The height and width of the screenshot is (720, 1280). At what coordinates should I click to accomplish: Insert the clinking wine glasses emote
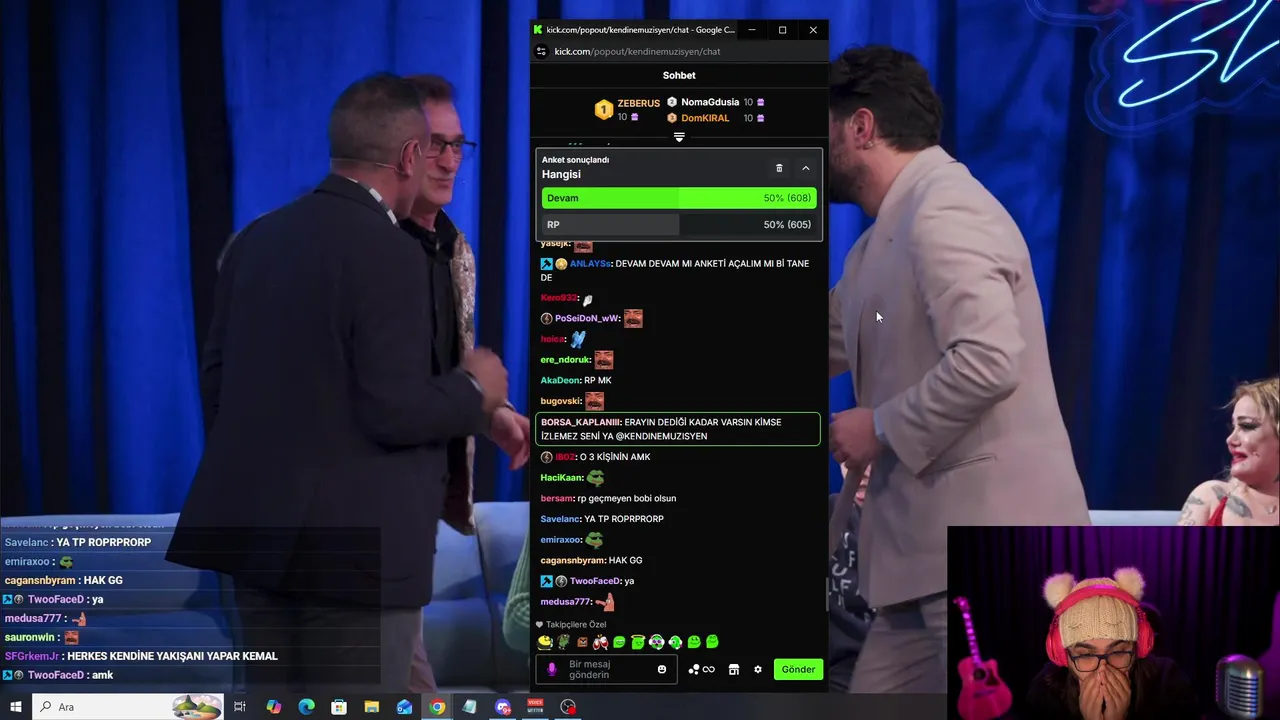pos(600,642)
